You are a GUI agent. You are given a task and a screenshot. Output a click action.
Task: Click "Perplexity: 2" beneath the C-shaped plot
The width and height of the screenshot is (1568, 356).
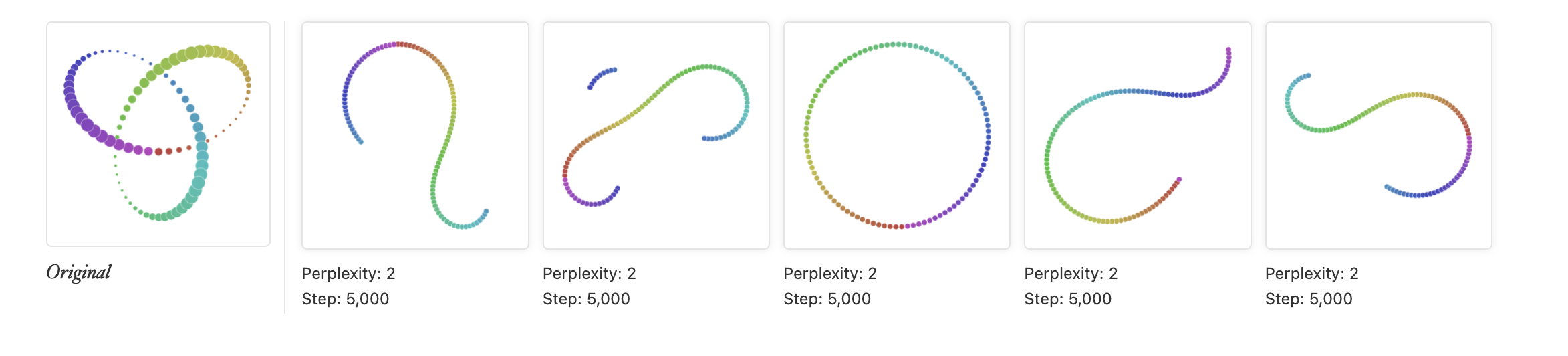[x=1071, y=274]
